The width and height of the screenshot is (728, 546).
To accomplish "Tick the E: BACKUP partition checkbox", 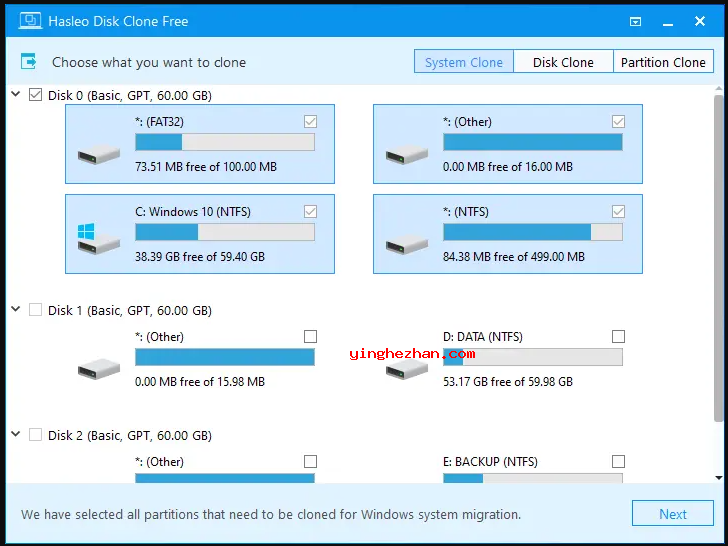I will tap(618, 462).
